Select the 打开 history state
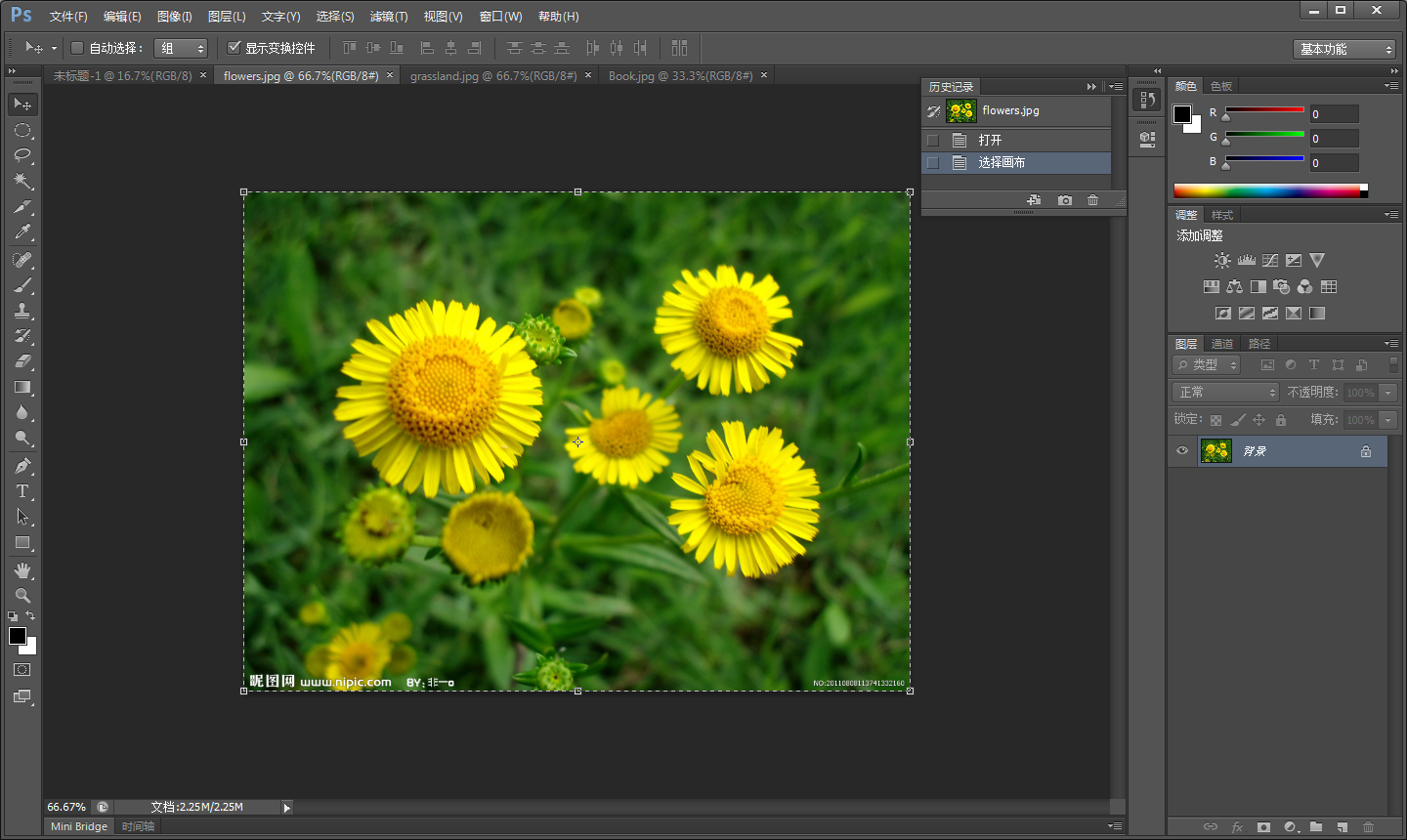The width and height of the screenshot is (1407, 840). coord(1016,140)
